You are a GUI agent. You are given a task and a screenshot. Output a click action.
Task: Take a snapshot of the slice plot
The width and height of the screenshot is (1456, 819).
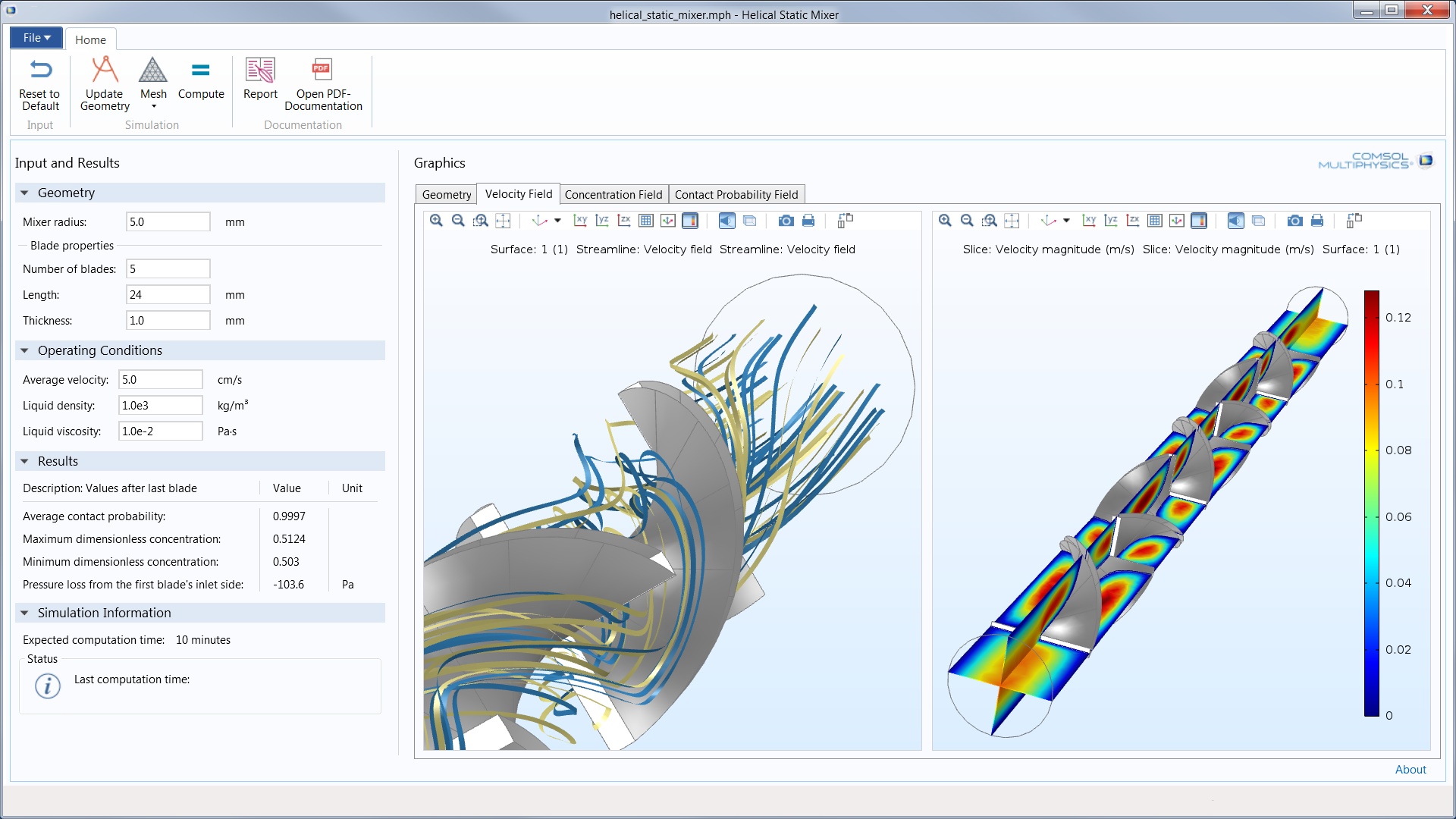pos(1294,221)
